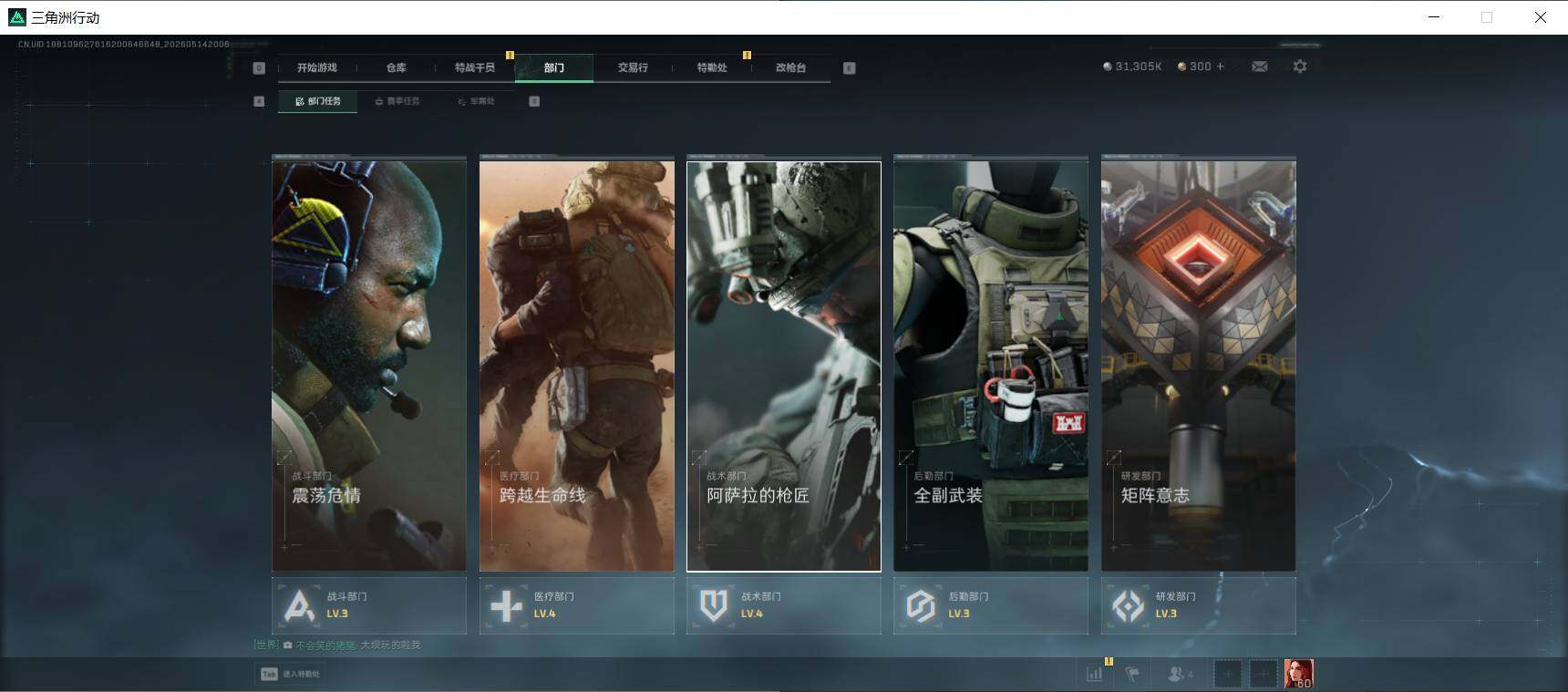
Task: Click the 战斗部门 emblem icon
Action: [x=299, y=605]
